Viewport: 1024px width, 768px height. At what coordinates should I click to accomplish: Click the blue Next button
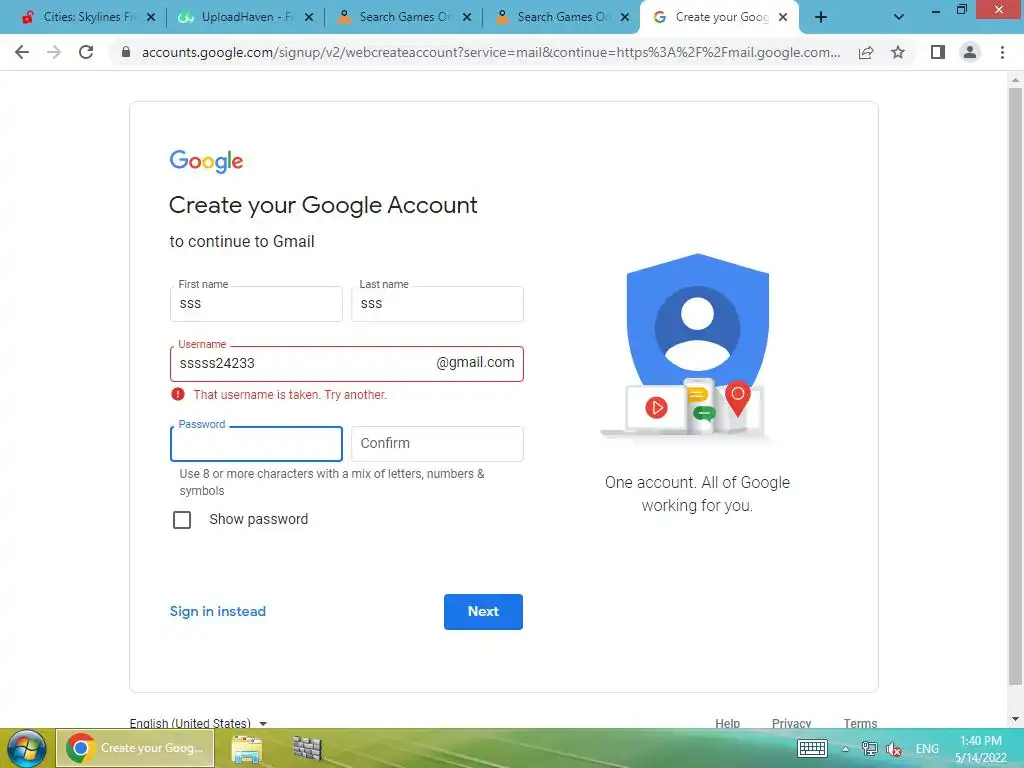pos(483,612)
